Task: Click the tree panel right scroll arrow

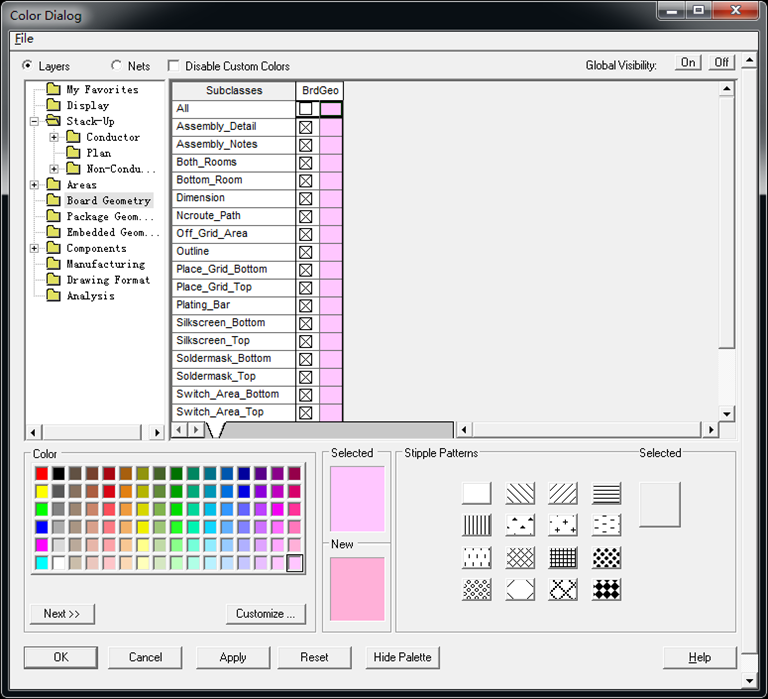Action: click(156, 432)
